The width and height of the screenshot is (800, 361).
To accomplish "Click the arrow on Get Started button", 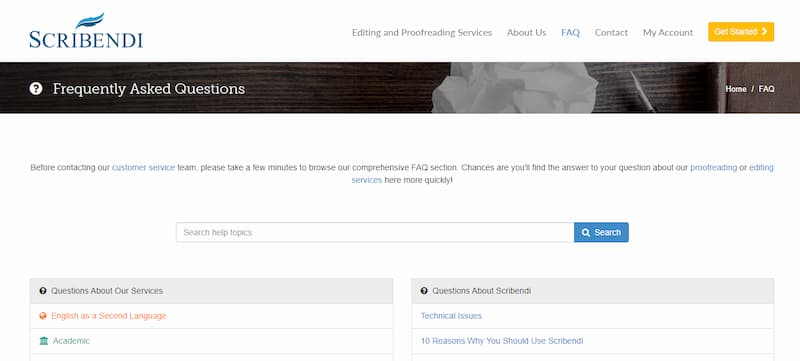I will pos(764,32).
